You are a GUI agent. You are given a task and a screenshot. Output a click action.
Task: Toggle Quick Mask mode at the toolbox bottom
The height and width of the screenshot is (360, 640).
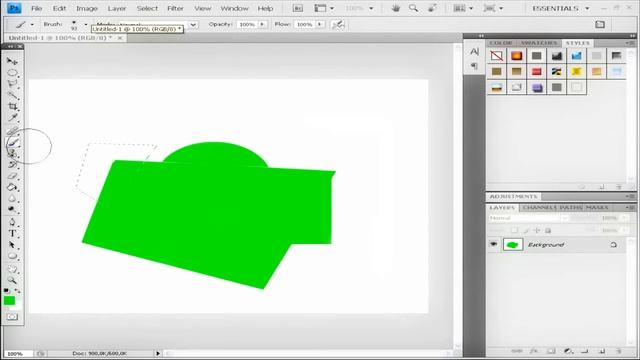pyautogui.click(x=12, y=317)
